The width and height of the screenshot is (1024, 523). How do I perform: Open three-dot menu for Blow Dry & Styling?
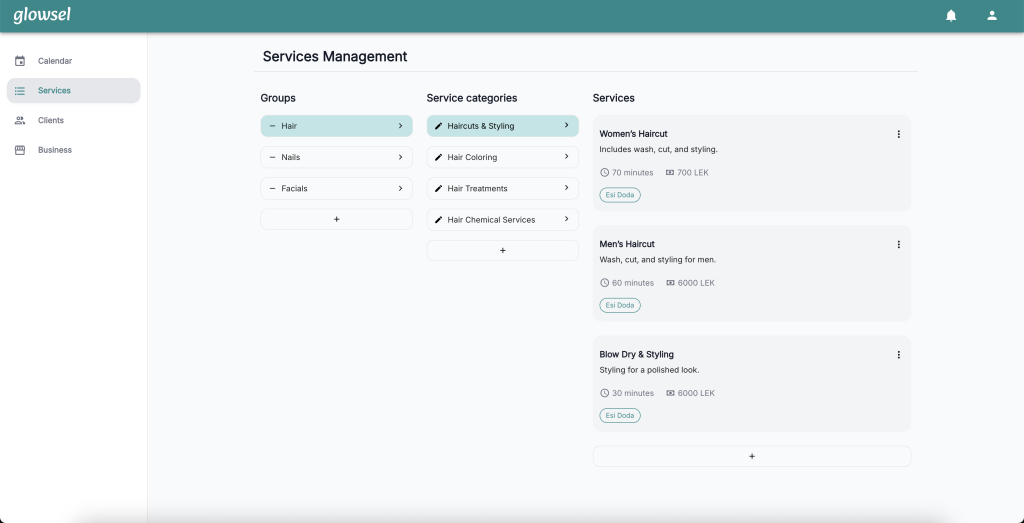click(x=898, y=355)
